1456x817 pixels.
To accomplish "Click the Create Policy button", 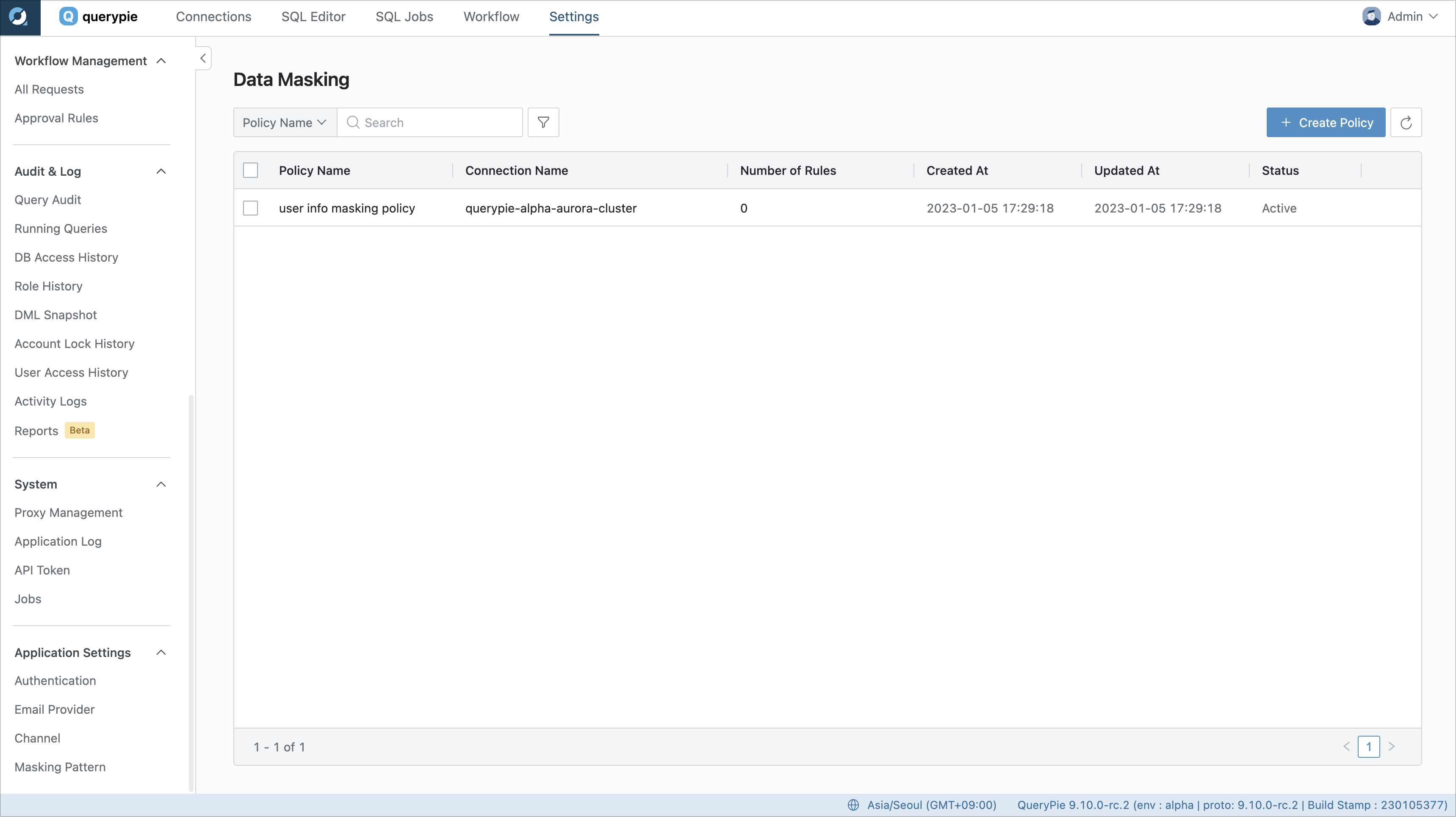I will (x=1326, y=122).
